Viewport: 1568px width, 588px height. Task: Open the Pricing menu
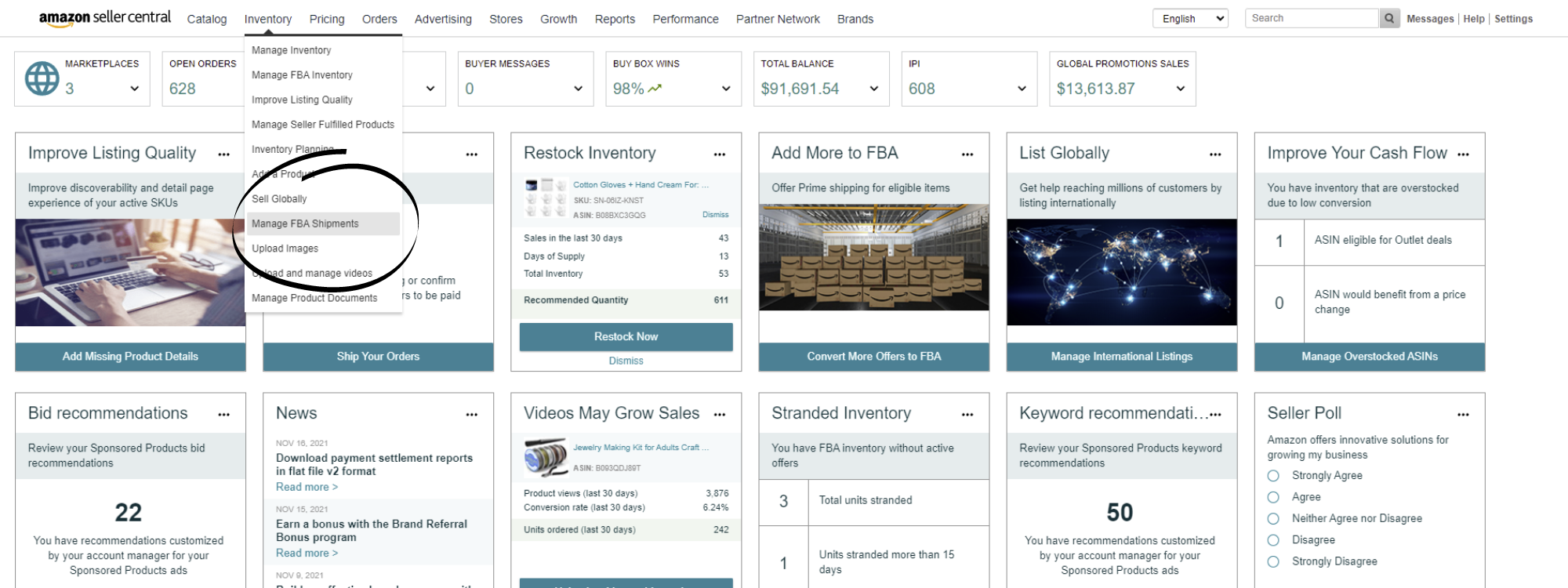coord(327,19)
